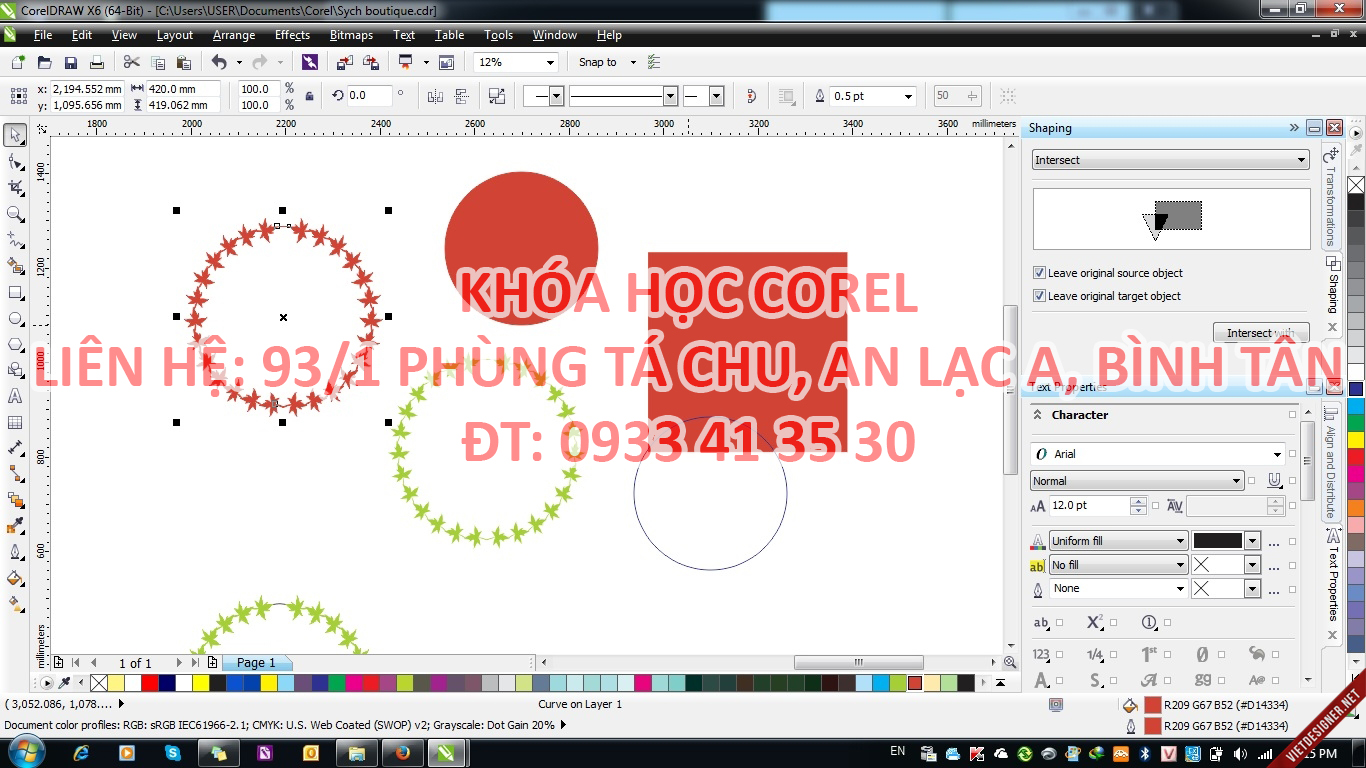Click the Export icon
The width and height of the screenshot is (1366, 768).
371,62
